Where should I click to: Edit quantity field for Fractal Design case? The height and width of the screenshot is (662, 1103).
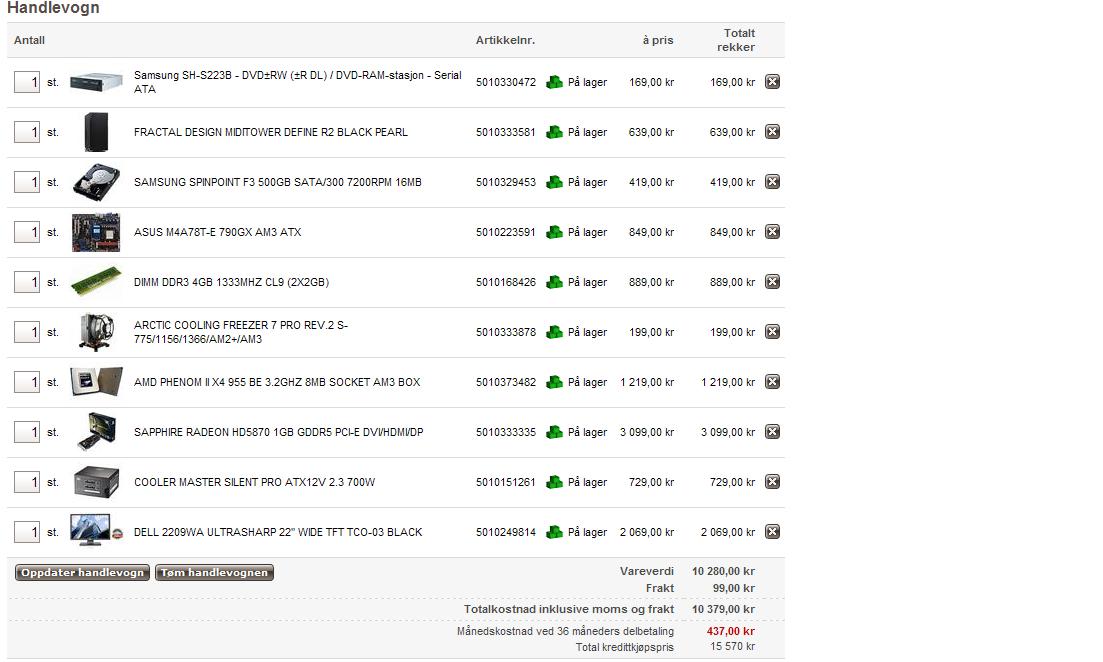tap(27, 132)
